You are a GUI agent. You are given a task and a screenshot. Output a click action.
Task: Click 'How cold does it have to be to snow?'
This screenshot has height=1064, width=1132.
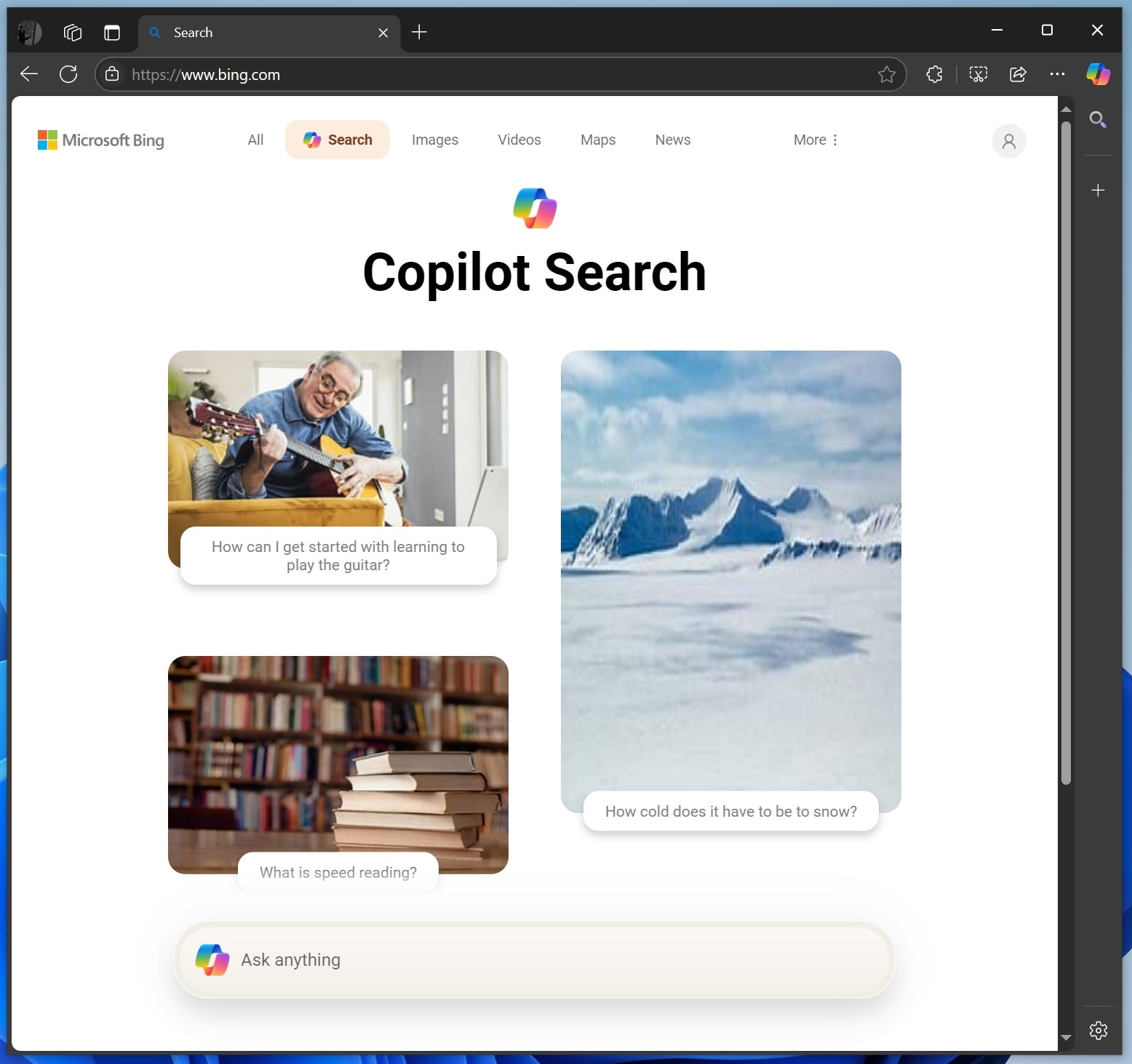[x=730, y=812]
